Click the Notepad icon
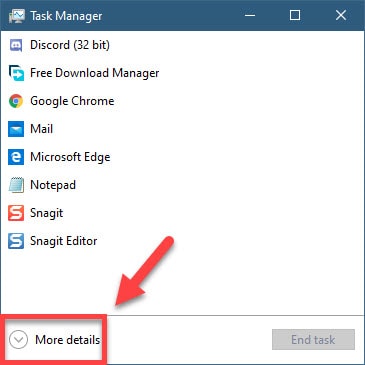365x365 pixels. [x=16, y=185]
